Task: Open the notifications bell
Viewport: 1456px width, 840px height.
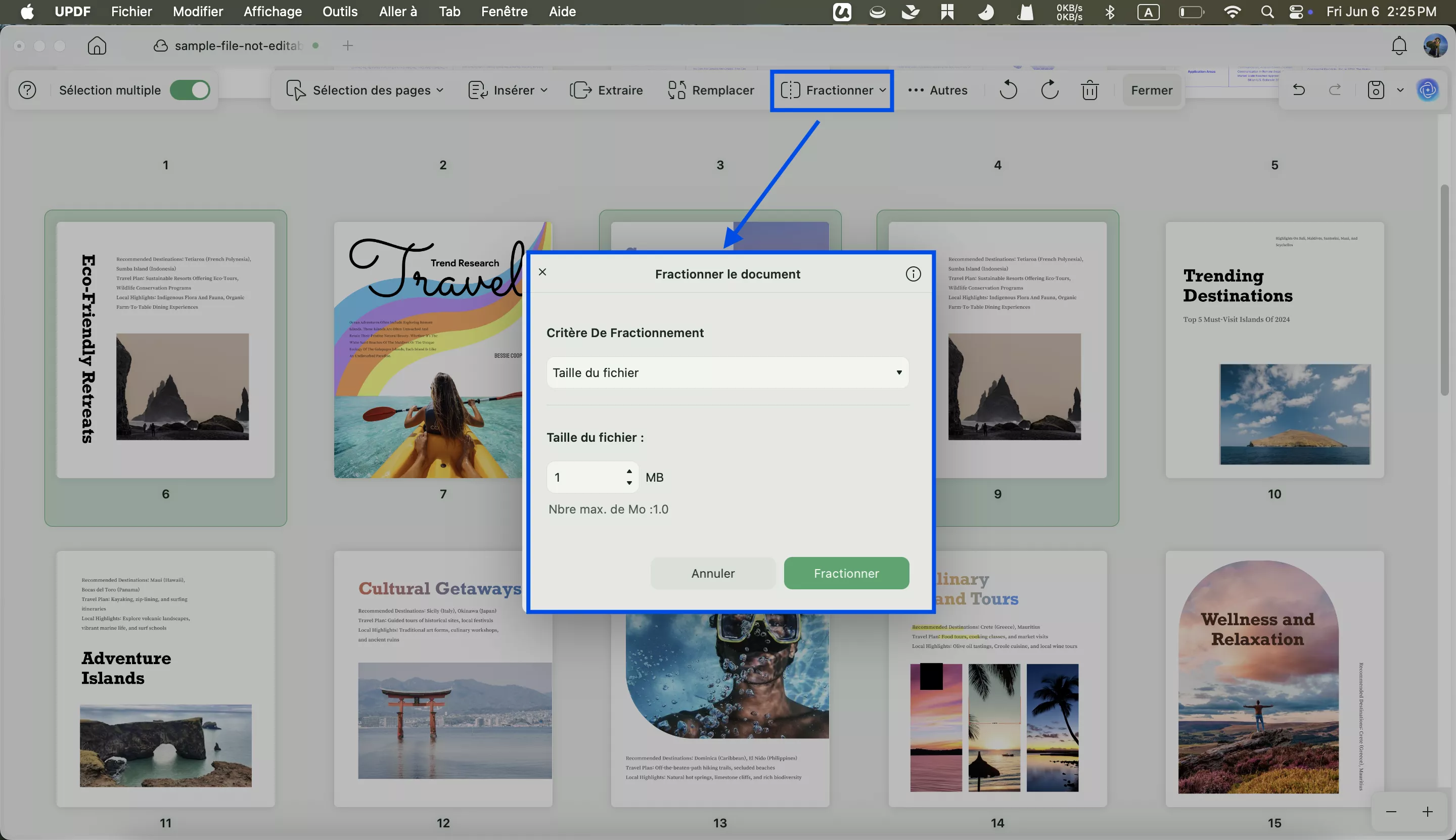Action: tap(1399, 45)
